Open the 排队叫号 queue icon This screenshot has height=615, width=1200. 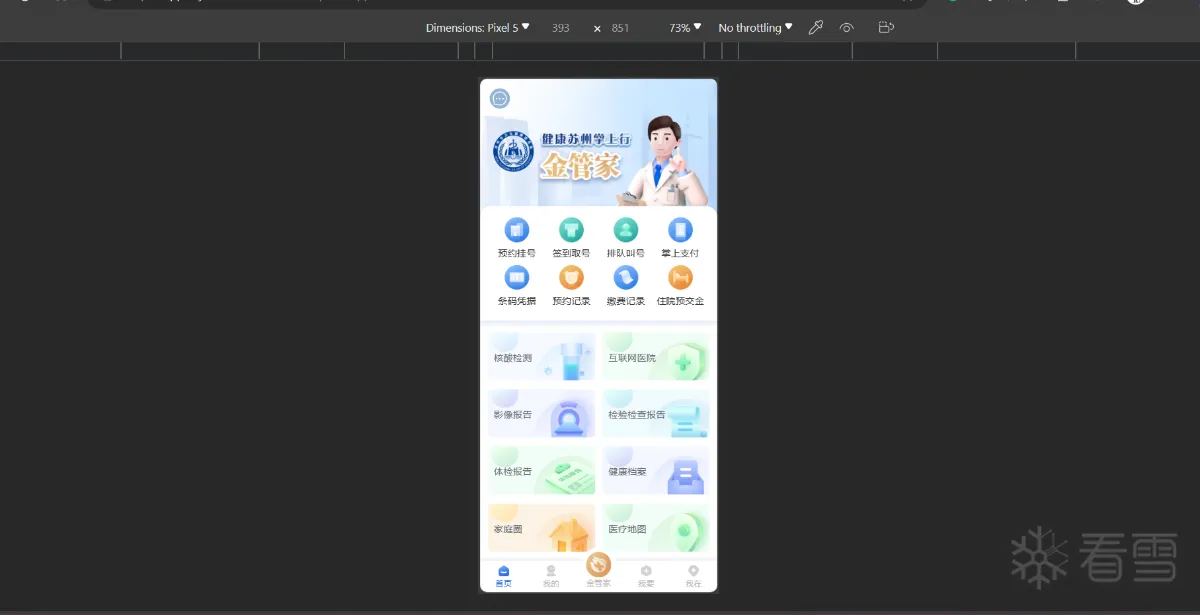[x=626, y=230]
